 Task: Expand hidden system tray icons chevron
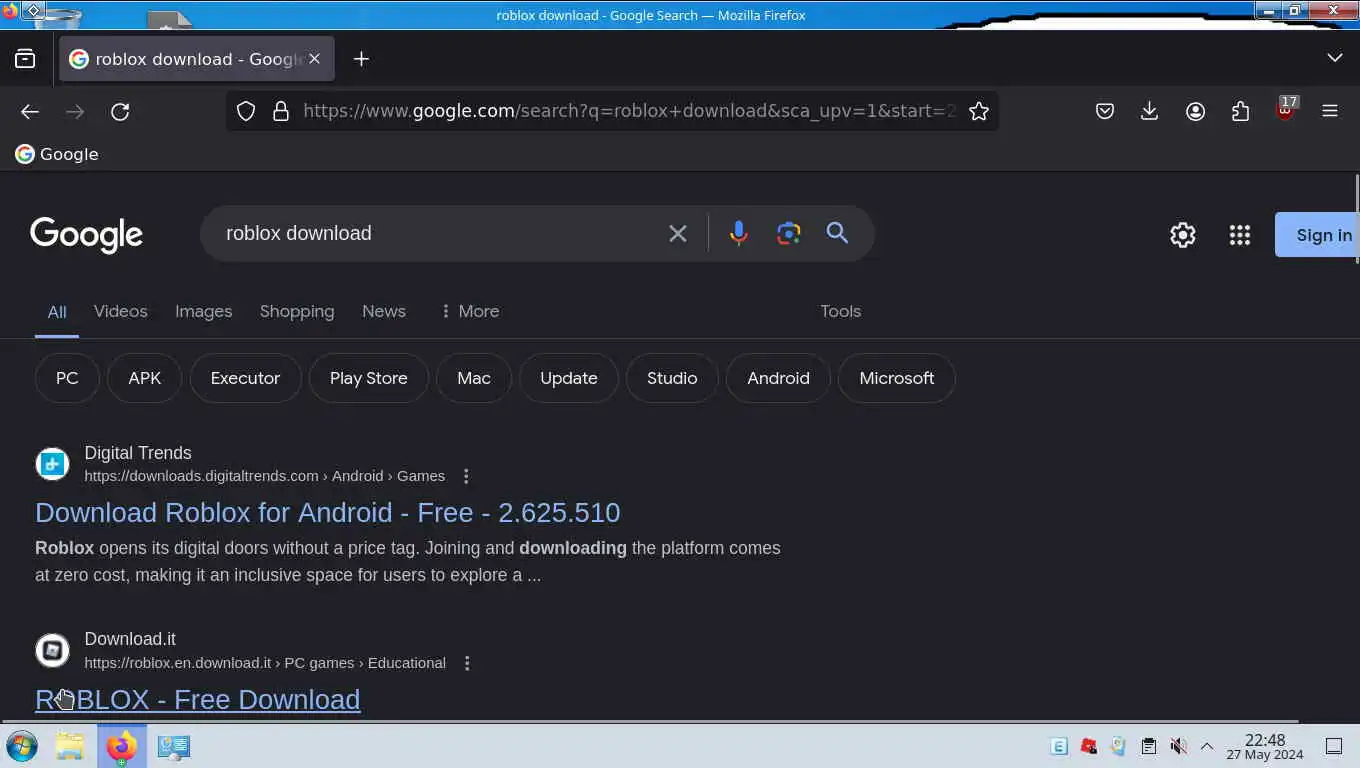pos(1207,746)
